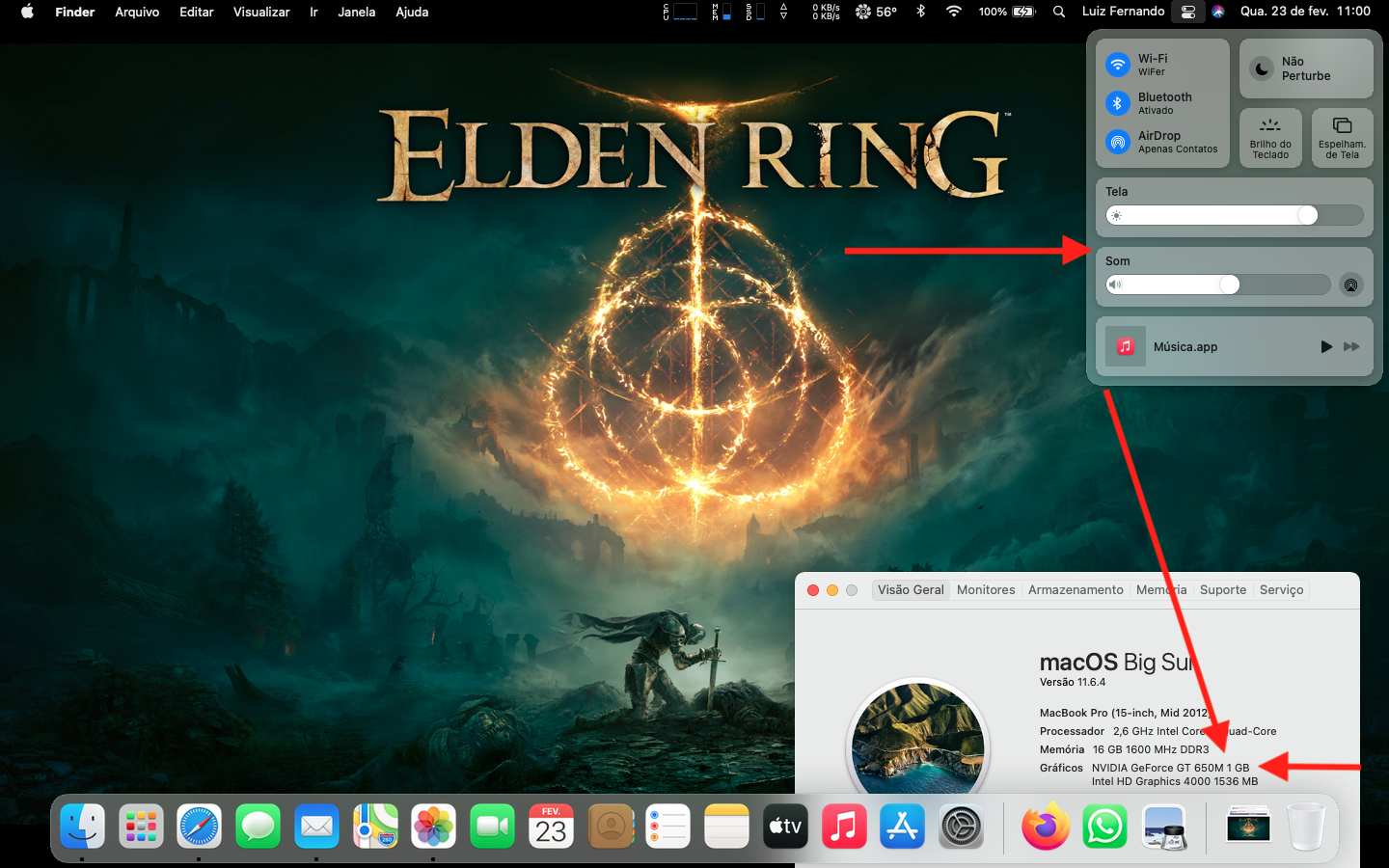Open the Visualizar menu

click(261, 12)
